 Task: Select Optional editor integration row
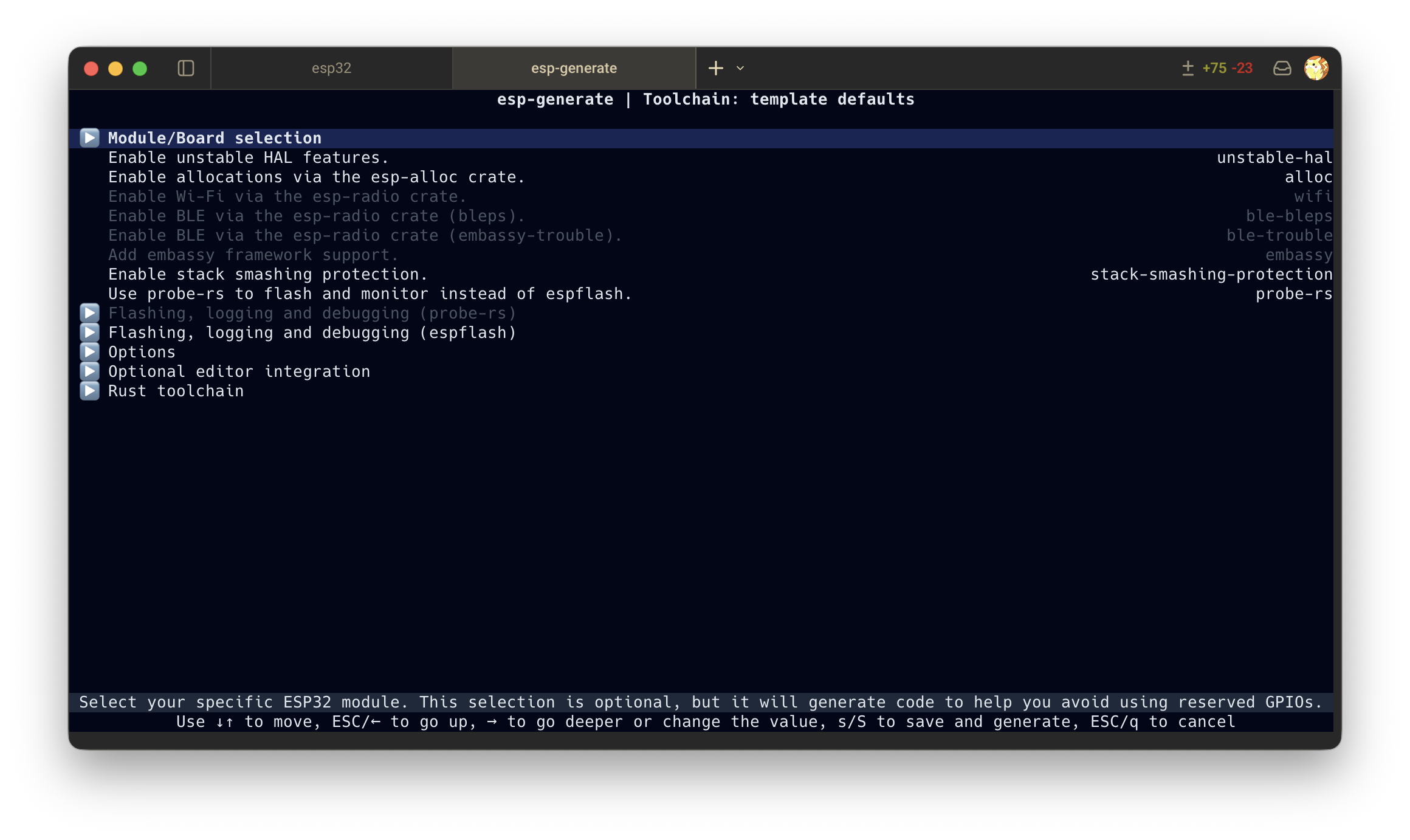point(701,371)
